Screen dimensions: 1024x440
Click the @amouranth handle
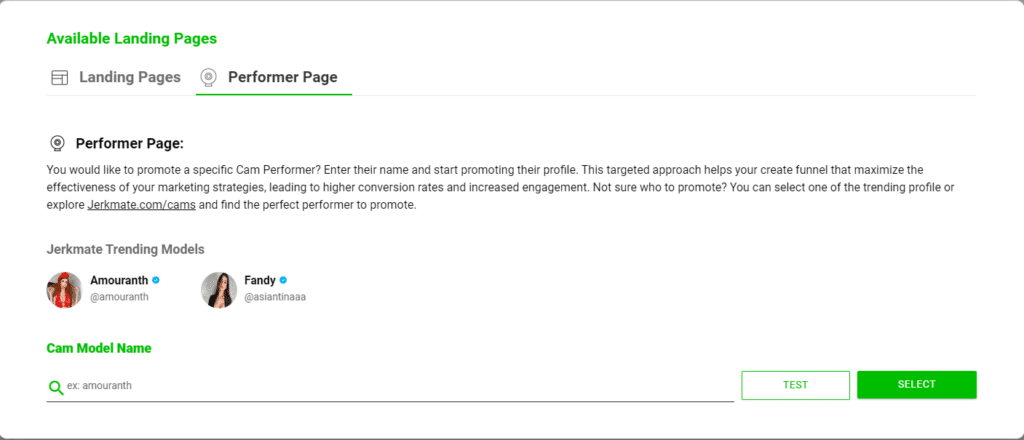119,297
